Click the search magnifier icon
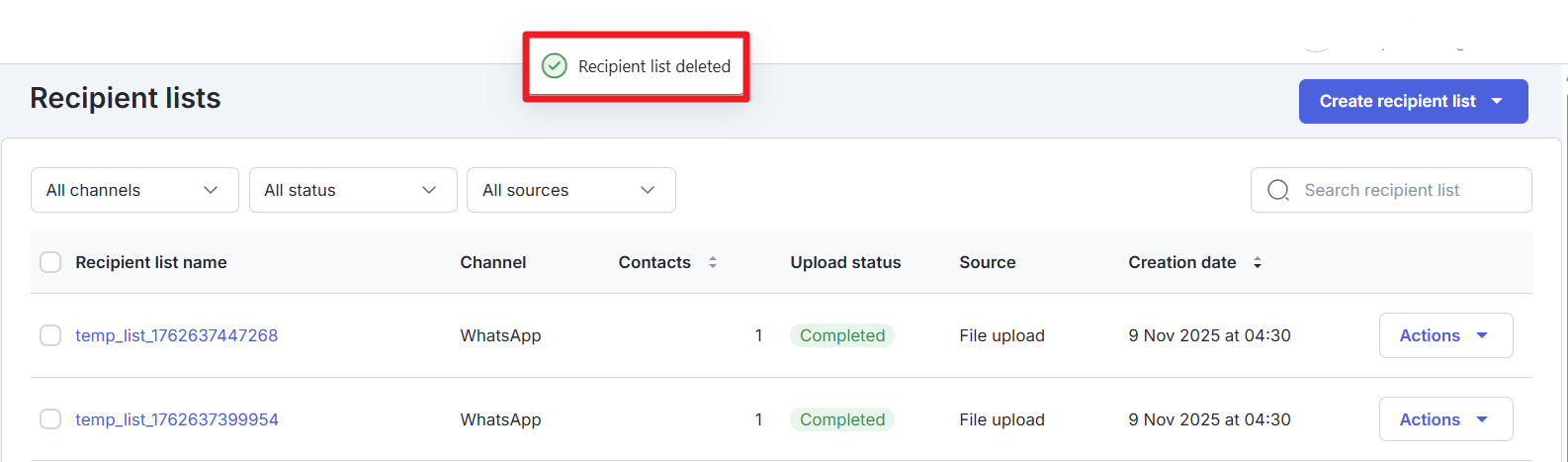This screenshot has height=462, width=1568. (x=1277, y=190)
